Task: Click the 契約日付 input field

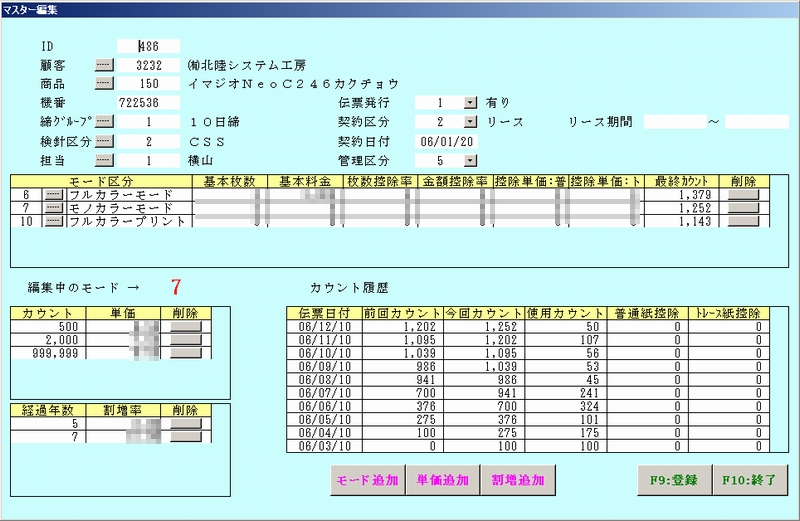Action: (x=446, y=141)
